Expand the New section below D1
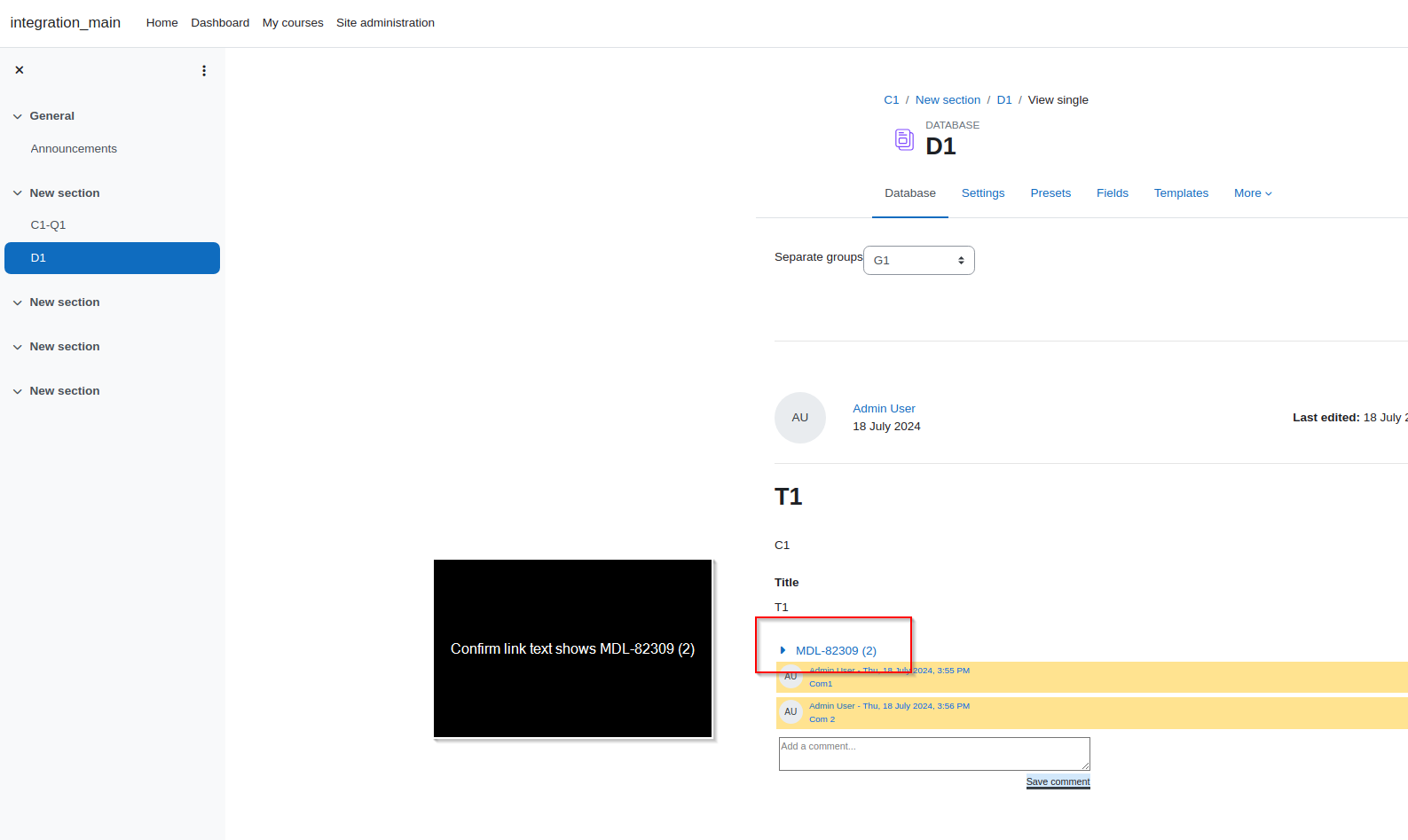 pyautogui.click(x=17, y=302)
